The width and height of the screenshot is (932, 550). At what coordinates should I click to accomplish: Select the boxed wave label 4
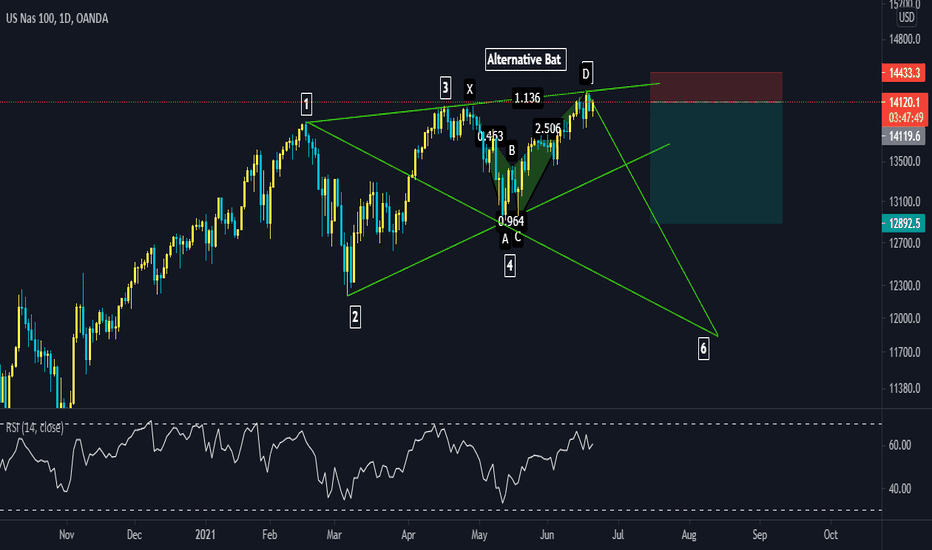(x=509, y=266)
